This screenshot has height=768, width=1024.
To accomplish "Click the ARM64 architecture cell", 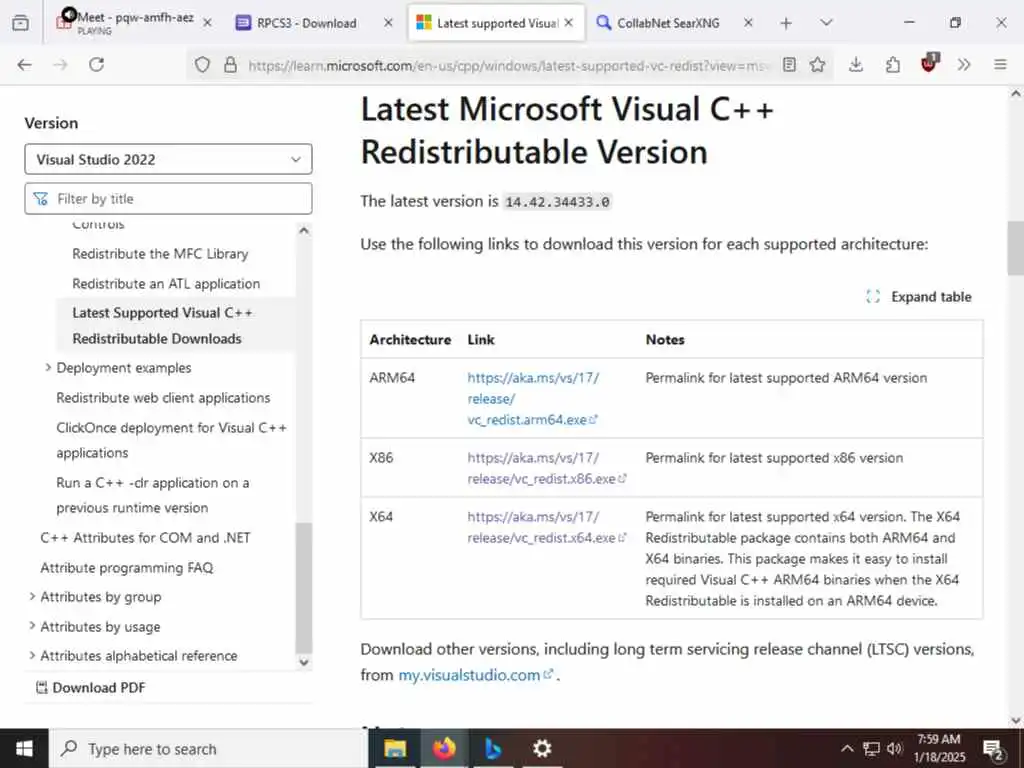I will [392, 378].
